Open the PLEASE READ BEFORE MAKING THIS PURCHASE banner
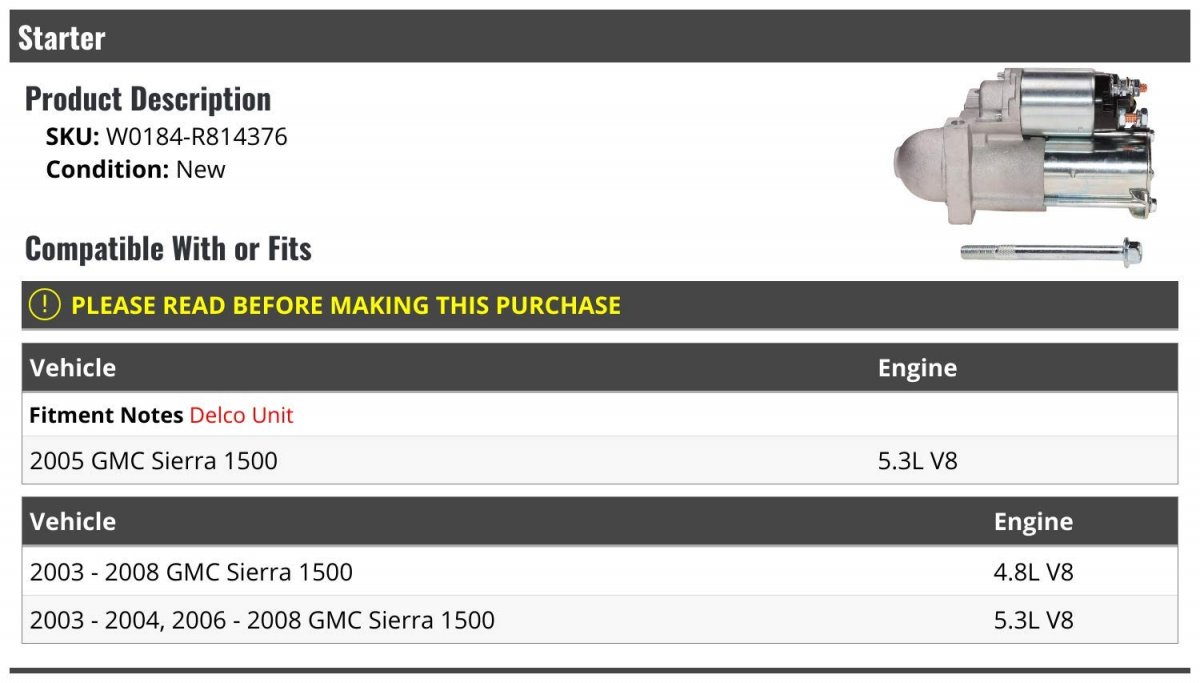 (600, 305)
